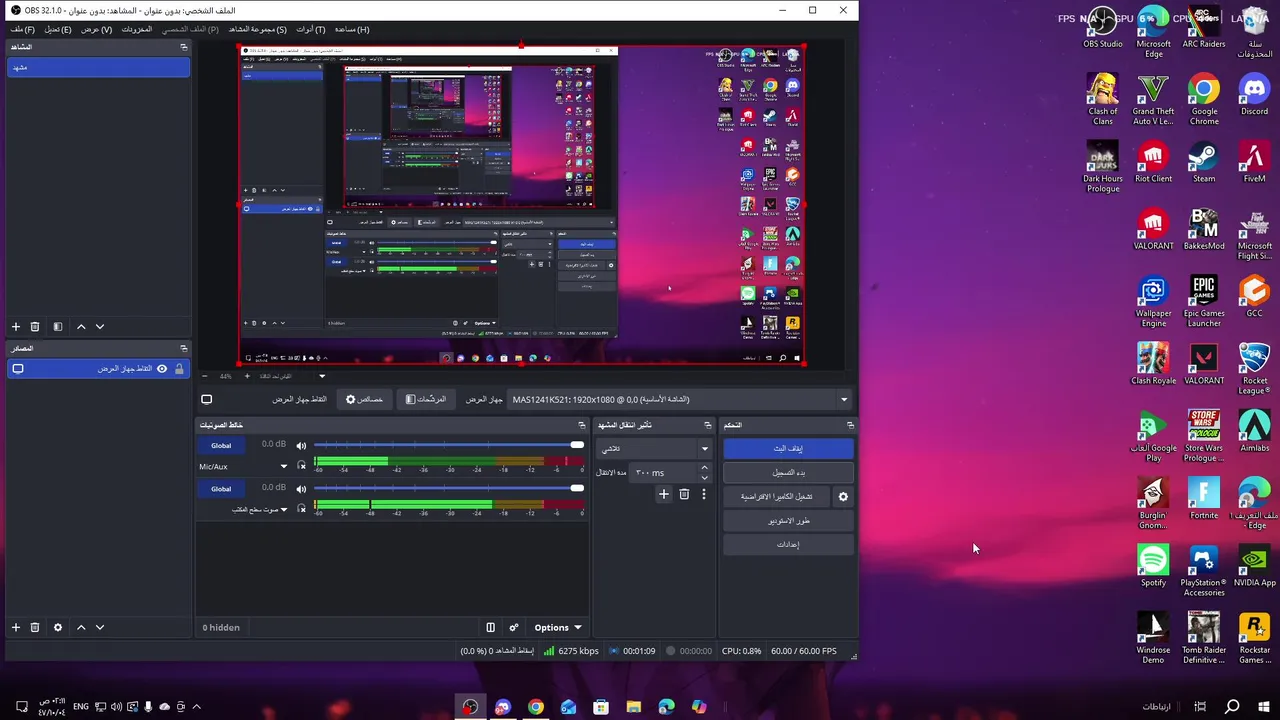Open source Properties (خصائص) button
The width and height of the screenshot is (1280, 720).
click(365, 399)
